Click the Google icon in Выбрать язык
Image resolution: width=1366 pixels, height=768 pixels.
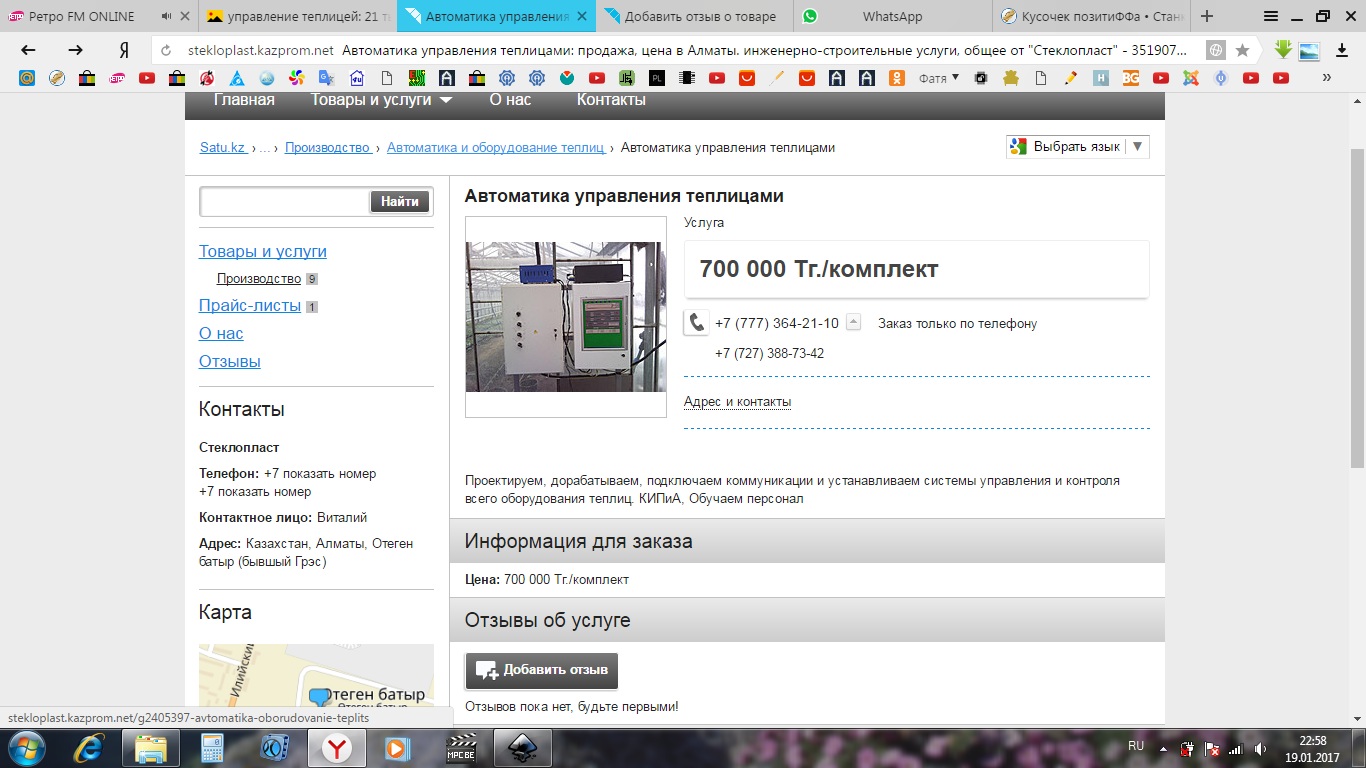coord(1018,146)
